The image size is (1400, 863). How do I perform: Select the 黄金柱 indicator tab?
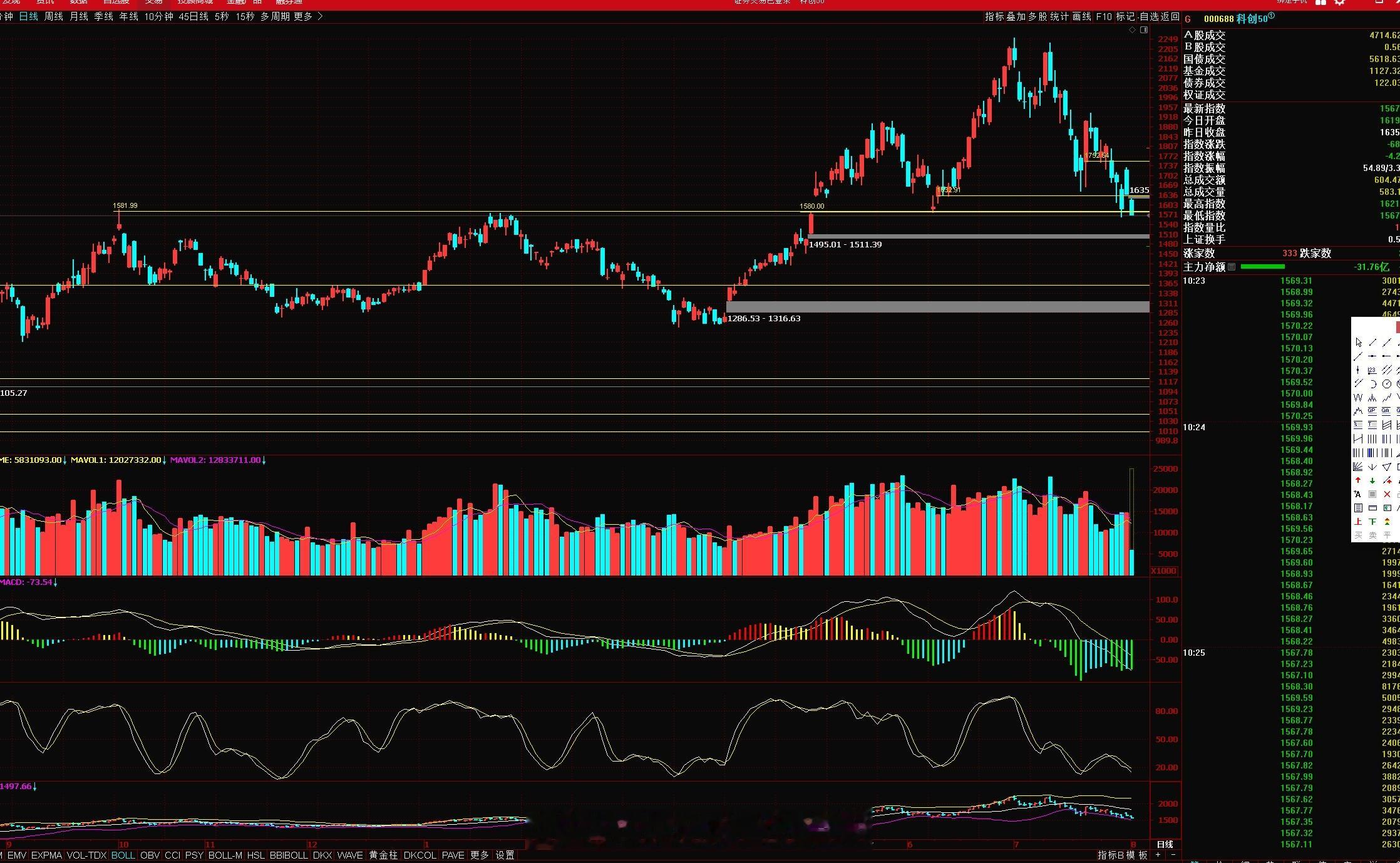point(383,855)
